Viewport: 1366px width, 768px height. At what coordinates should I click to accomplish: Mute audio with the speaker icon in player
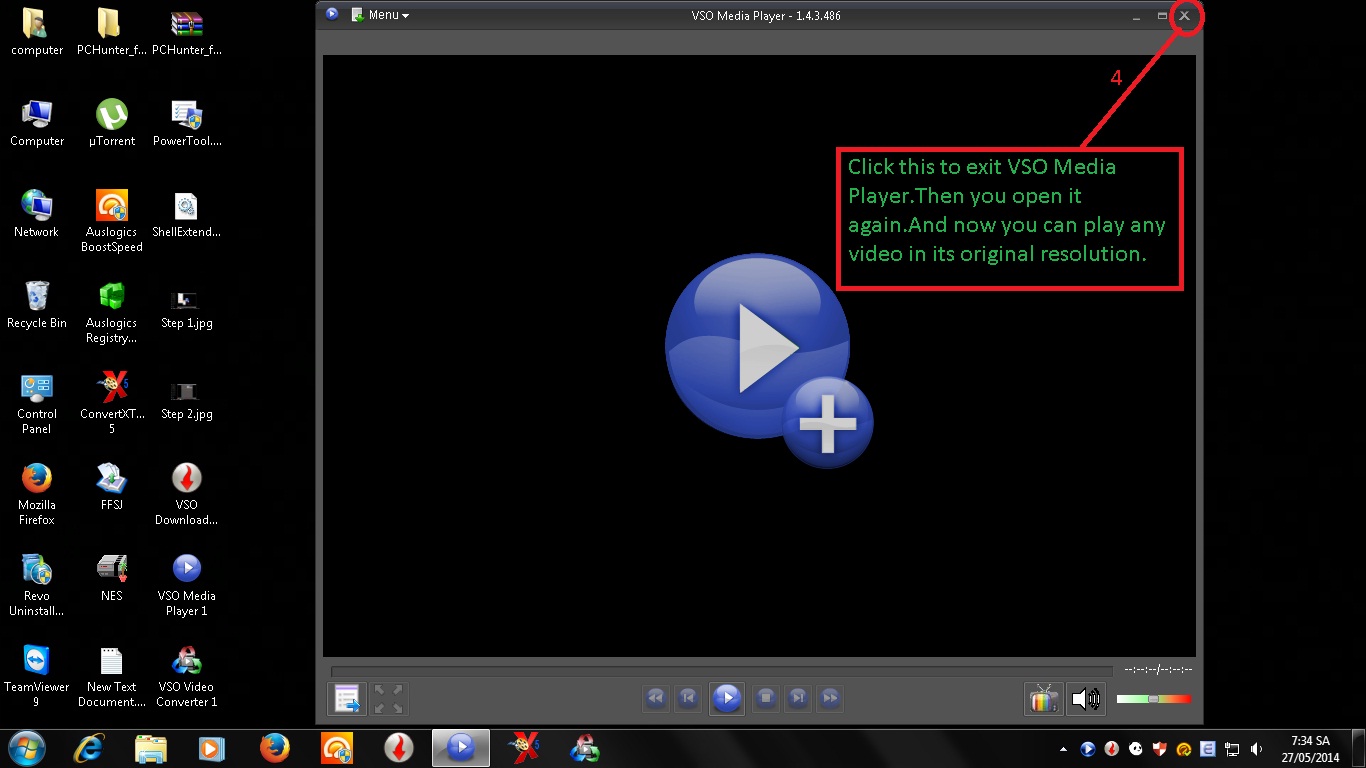pos(1086,698)
